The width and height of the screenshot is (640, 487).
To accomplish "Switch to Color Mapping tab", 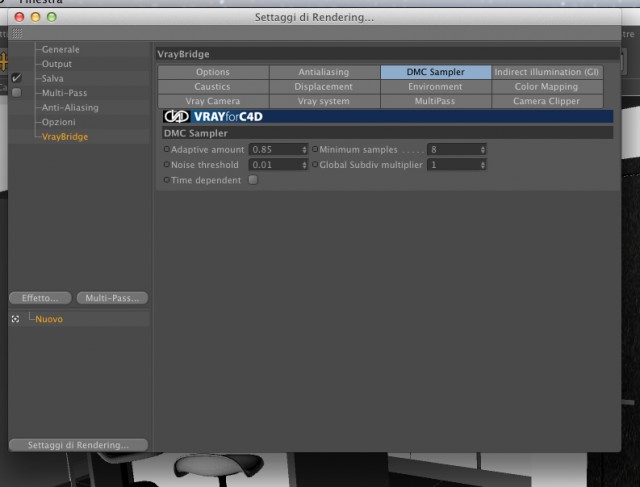I will (x=547, y=87).
